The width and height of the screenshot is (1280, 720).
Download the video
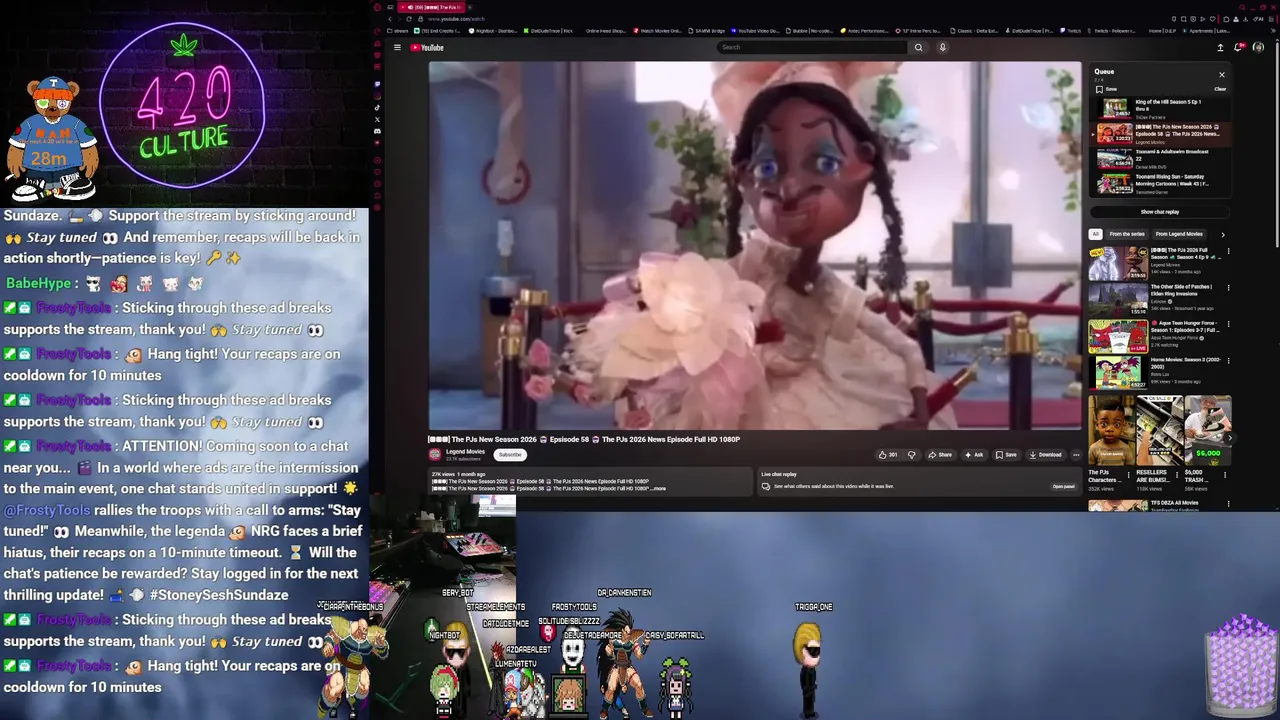(1045, 455)
